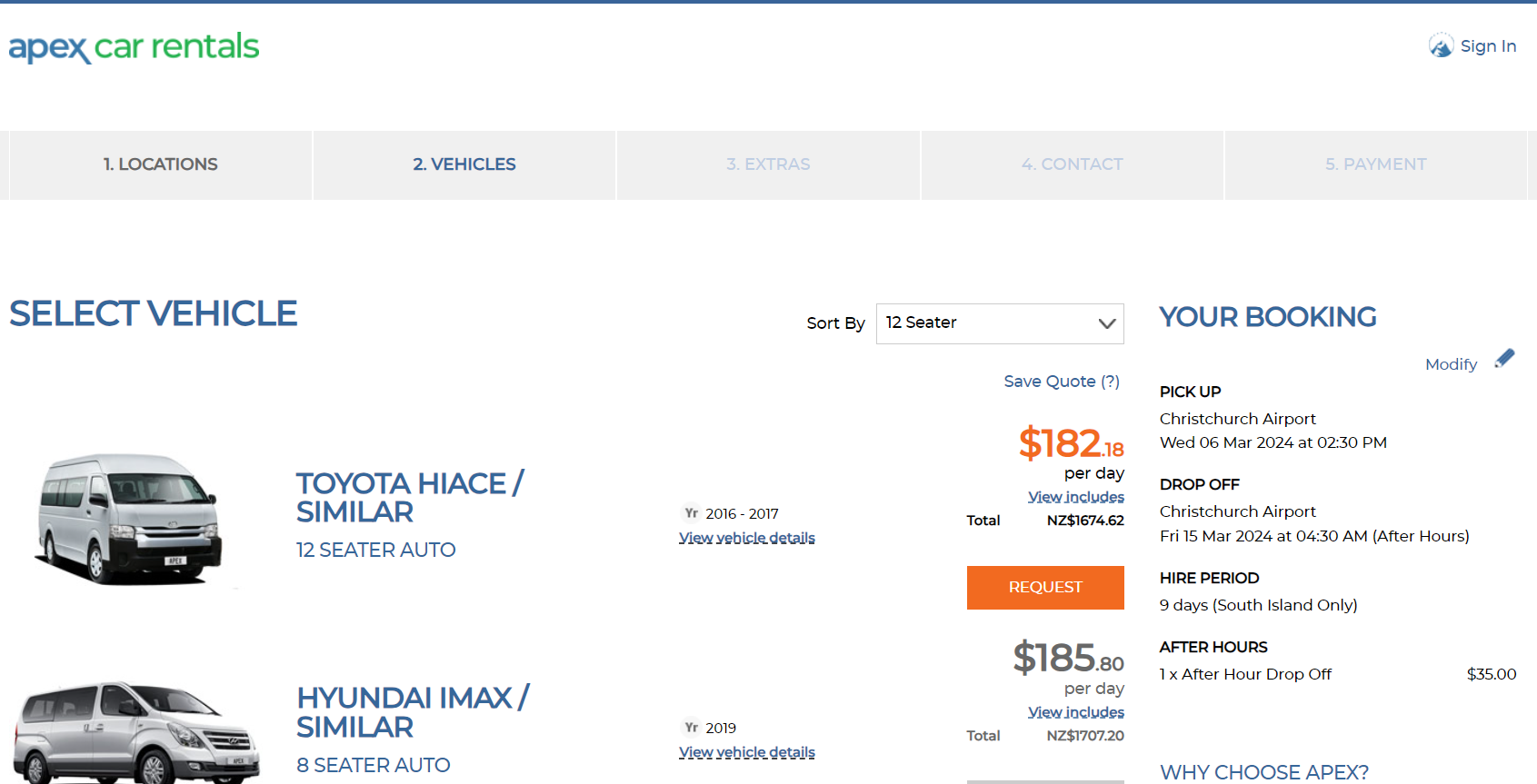Image resolution: width=1537 pixels, height=784 pixels.
Task: Click the 8 Seater Auto label
Action: (374, 766)
